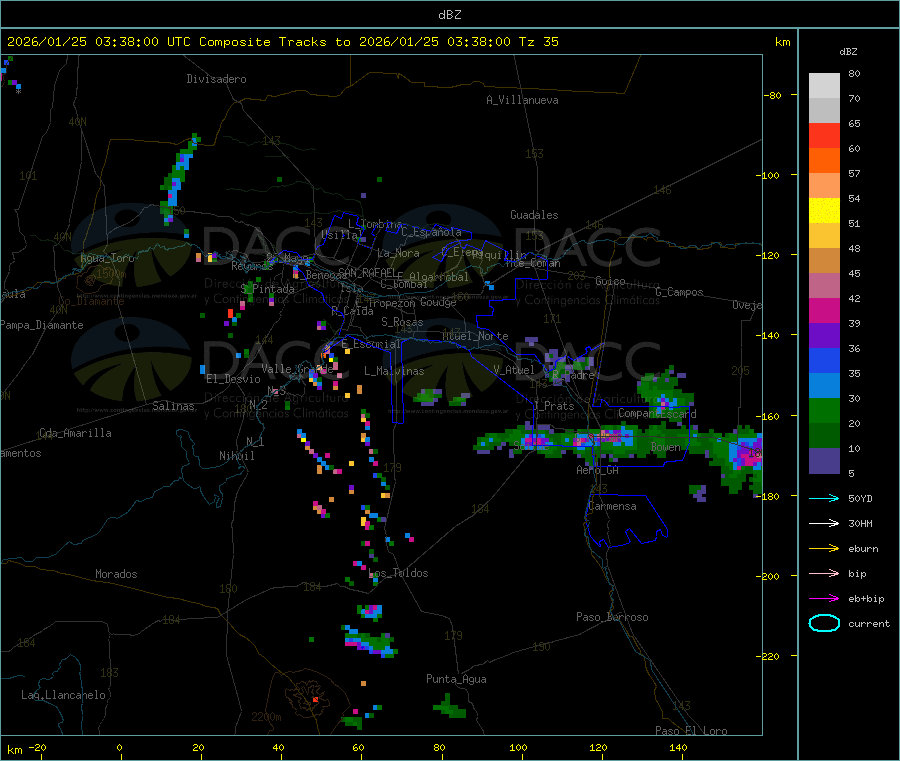Viewport: 900px width, 761px height.
Task: Click the bright green 30–20 dBZ swatch
Action: [x=824, y=410]
